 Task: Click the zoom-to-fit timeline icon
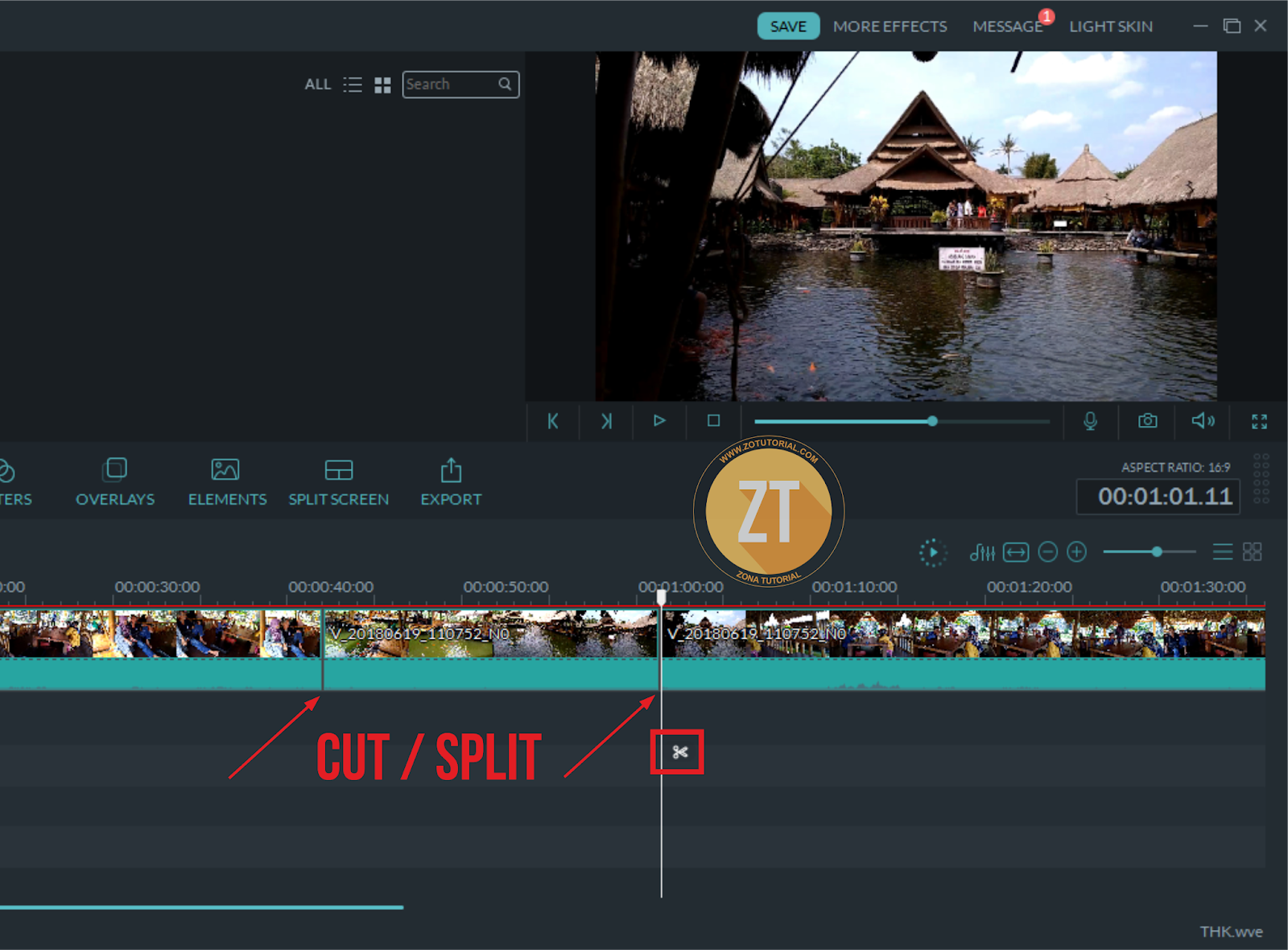[x=1017, y=552]
